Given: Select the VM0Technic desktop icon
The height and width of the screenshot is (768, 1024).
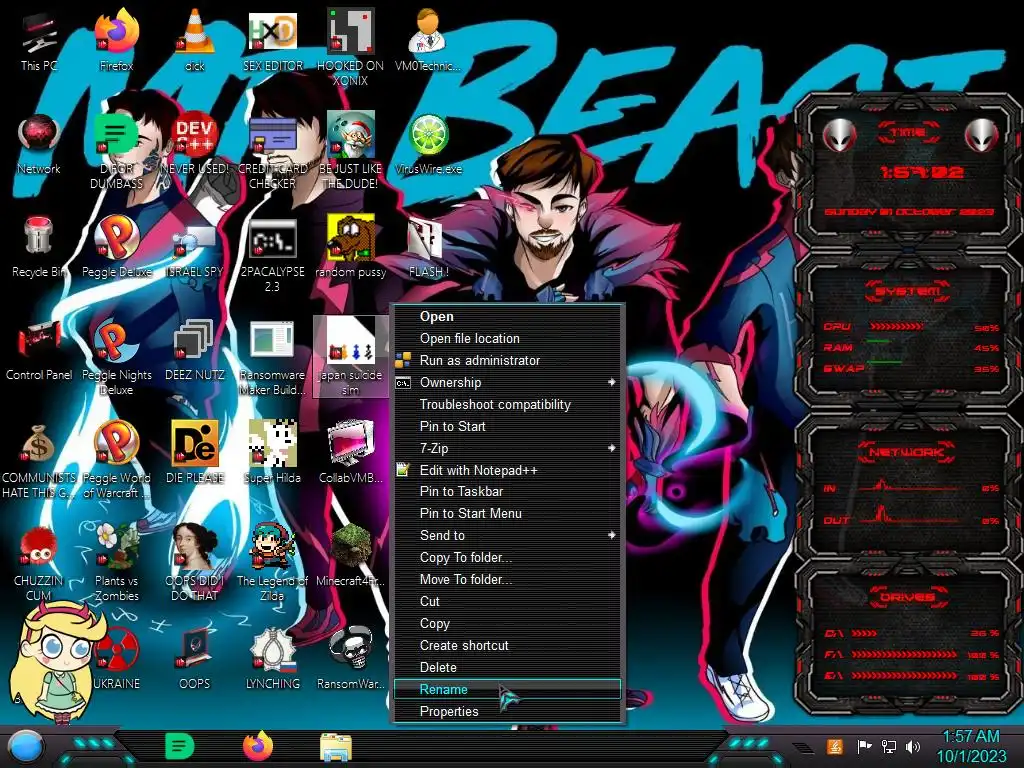Looking at the screenshot, I should [428, 40].
